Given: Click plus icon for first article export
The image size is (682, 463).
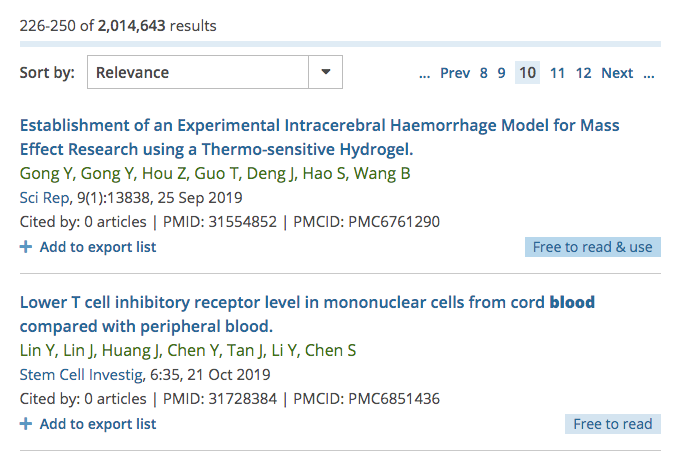Looking at the screenshot, I should 25,247.
